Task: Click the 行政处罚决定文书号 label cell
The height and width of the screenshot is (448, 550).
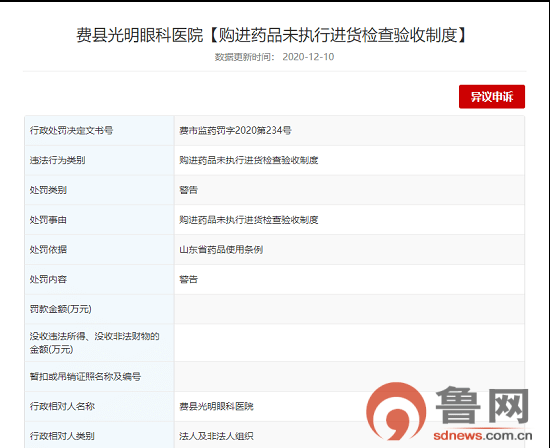Action: (x=100, y=131)
